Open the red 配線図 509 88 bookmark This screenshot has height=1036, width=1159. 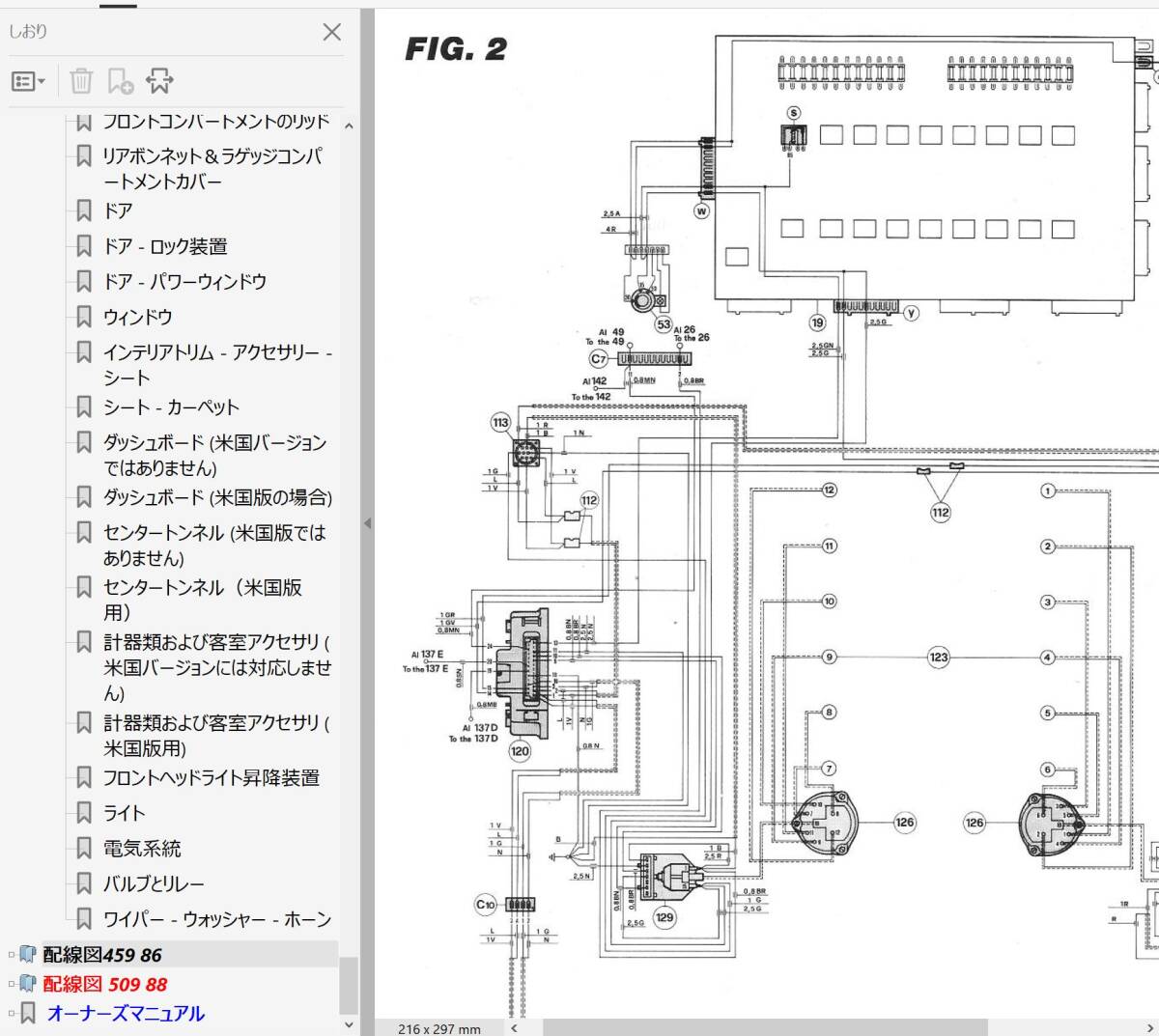(105, 985)
